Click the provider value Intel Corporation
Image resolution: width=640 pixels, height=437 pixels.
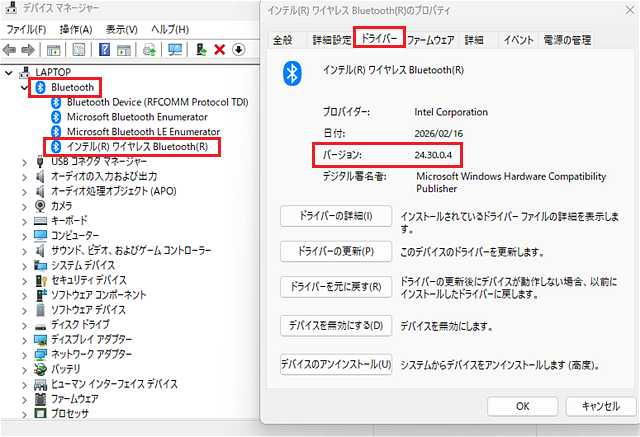tap(451, 112)
